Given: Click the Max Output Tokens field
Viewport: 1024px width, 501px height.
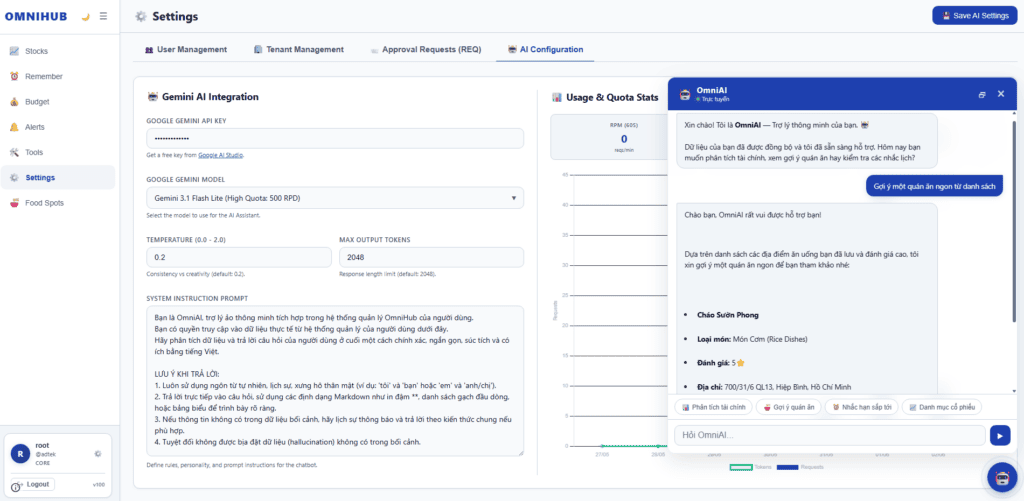Looking at the screenshot, I should [432, 257].
